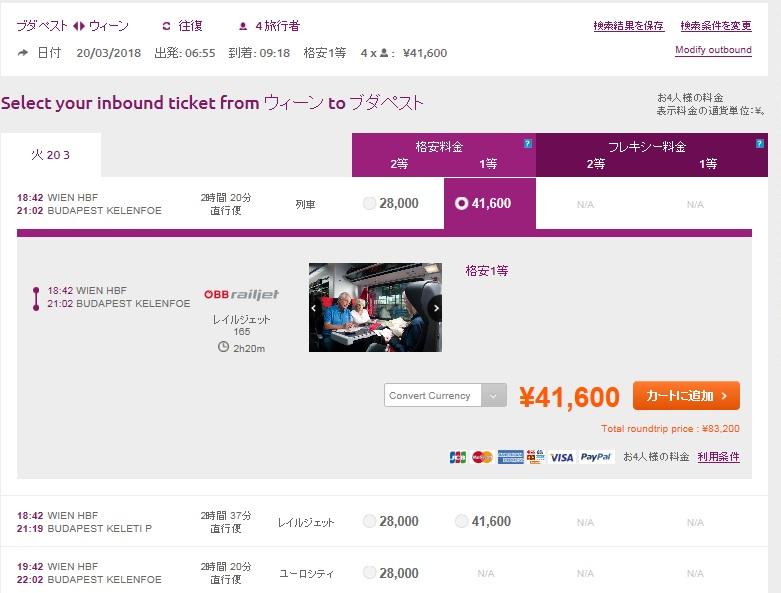Click the PayPal payment icon
781x593 pixels.
[596, 457]
